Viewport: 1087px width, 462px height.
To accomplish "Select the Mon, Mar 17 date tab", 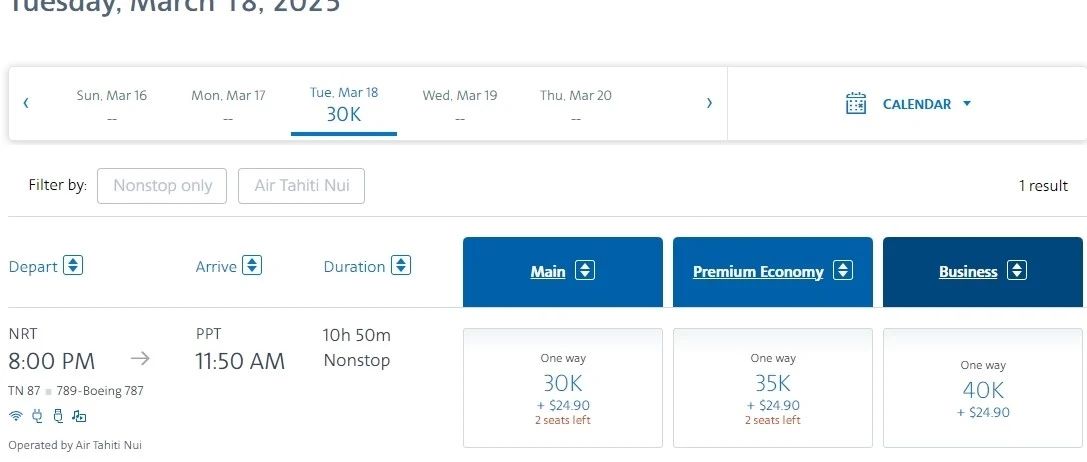I will [228, 105].
